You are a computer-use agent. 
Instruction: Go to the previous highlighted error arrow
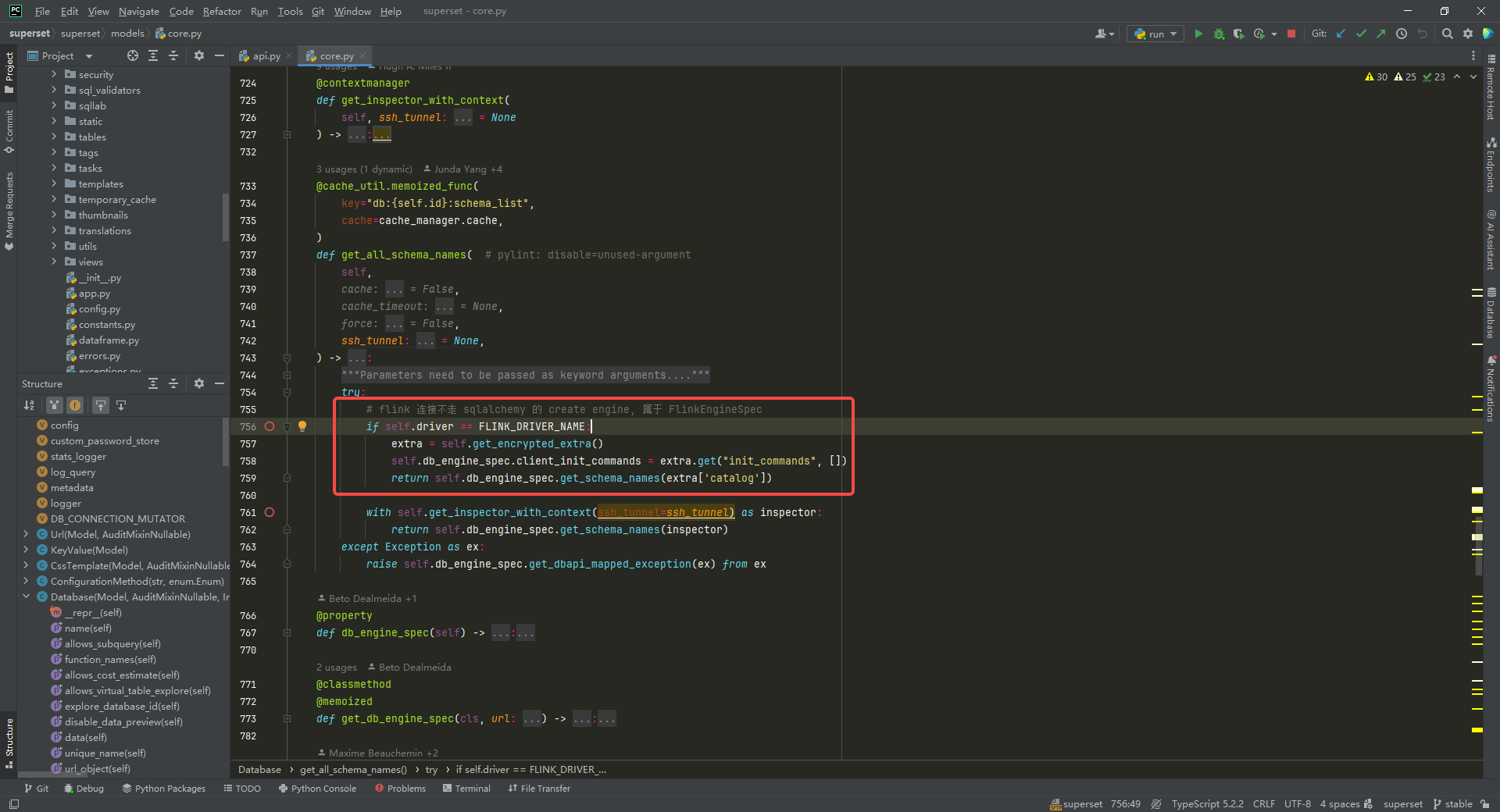1457,77
